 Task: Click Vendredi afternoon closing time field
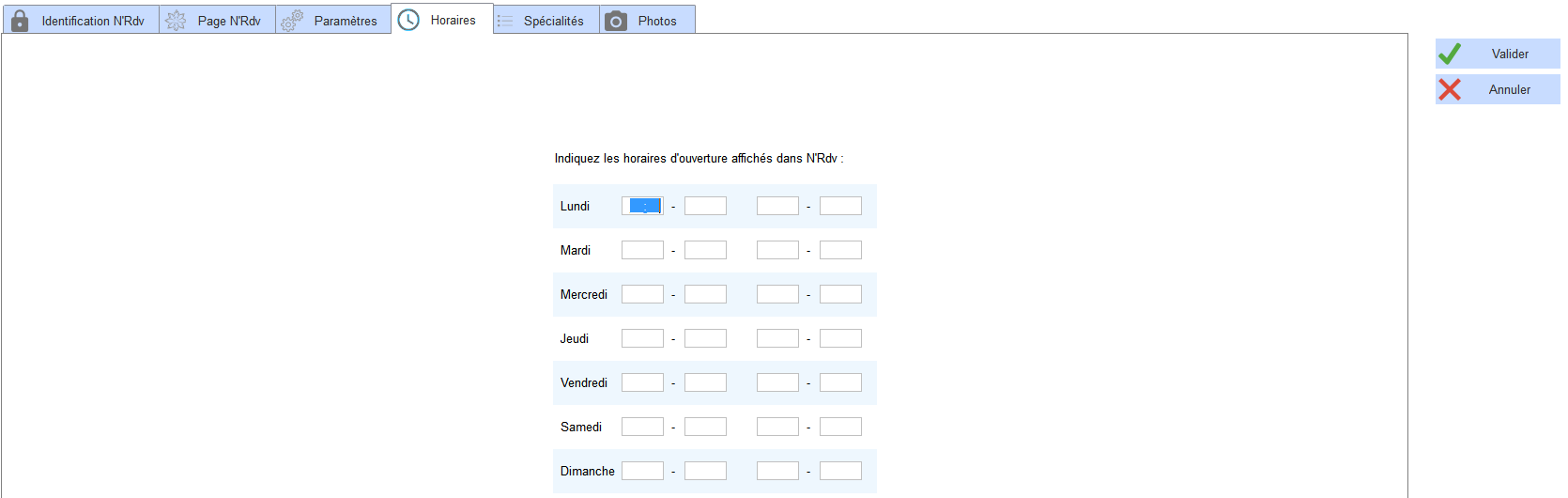pyautogui.click(x=840, y=382)
